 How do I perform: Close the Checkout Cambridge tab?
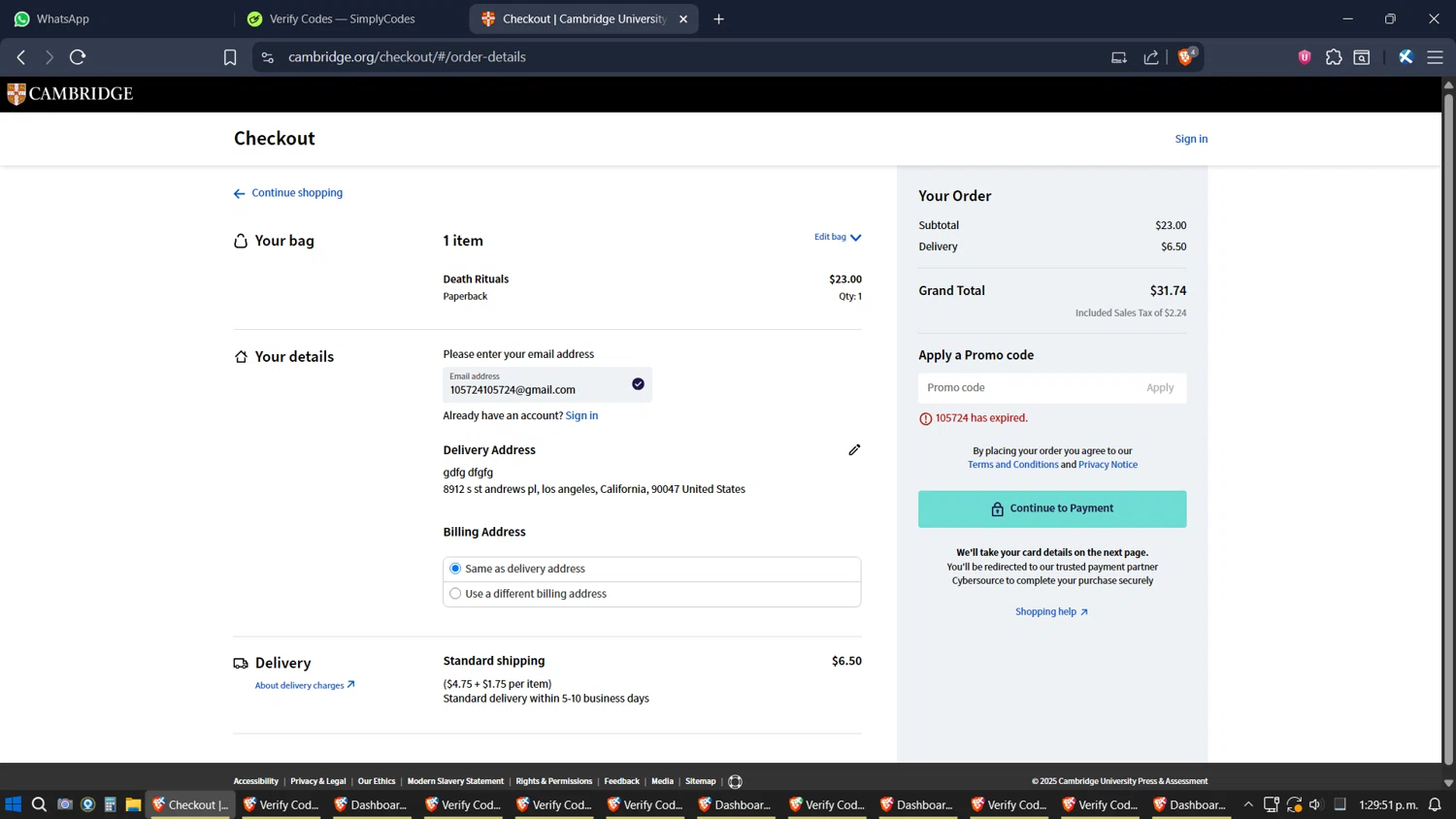[683, 18]
